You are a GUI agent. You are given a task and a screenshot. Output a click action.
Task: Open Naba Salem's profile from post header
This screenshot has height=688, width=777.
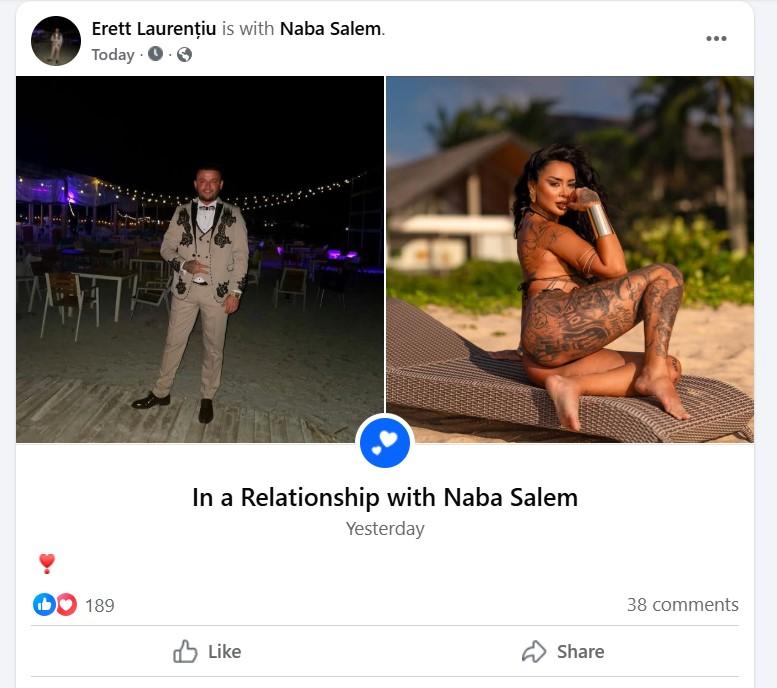[x=330, y=29]
